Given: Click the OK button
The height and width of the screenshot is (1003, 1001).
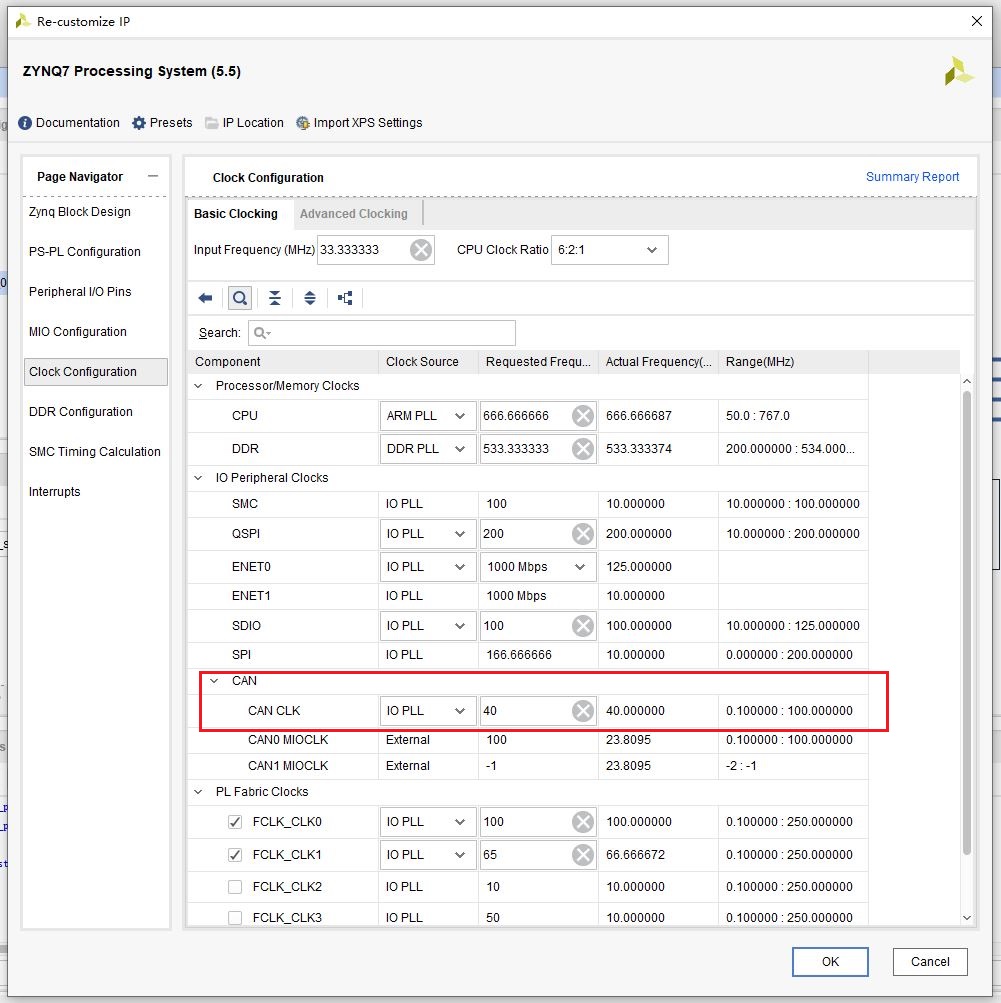Looking at the screenshot, I should [830, 961].
